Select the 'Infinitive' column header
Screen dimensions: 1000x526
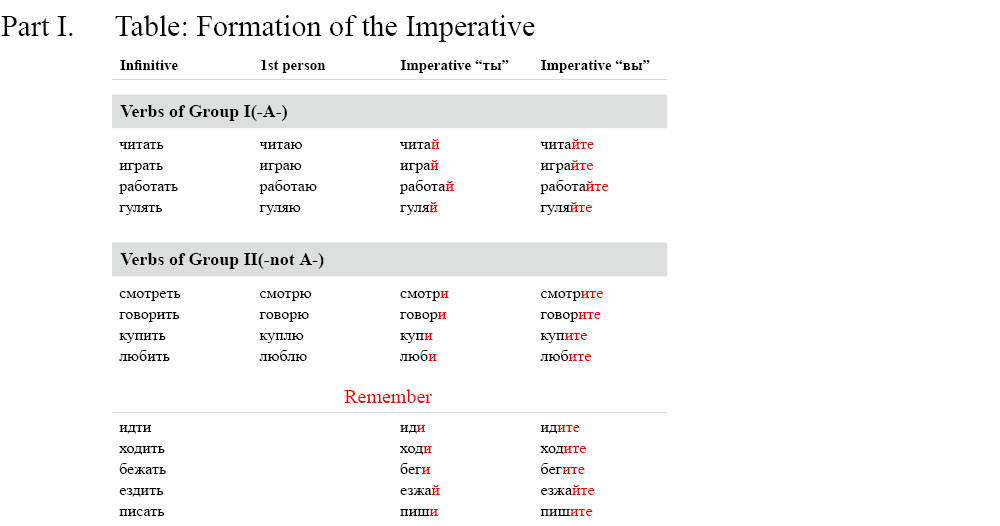[149, 66]
